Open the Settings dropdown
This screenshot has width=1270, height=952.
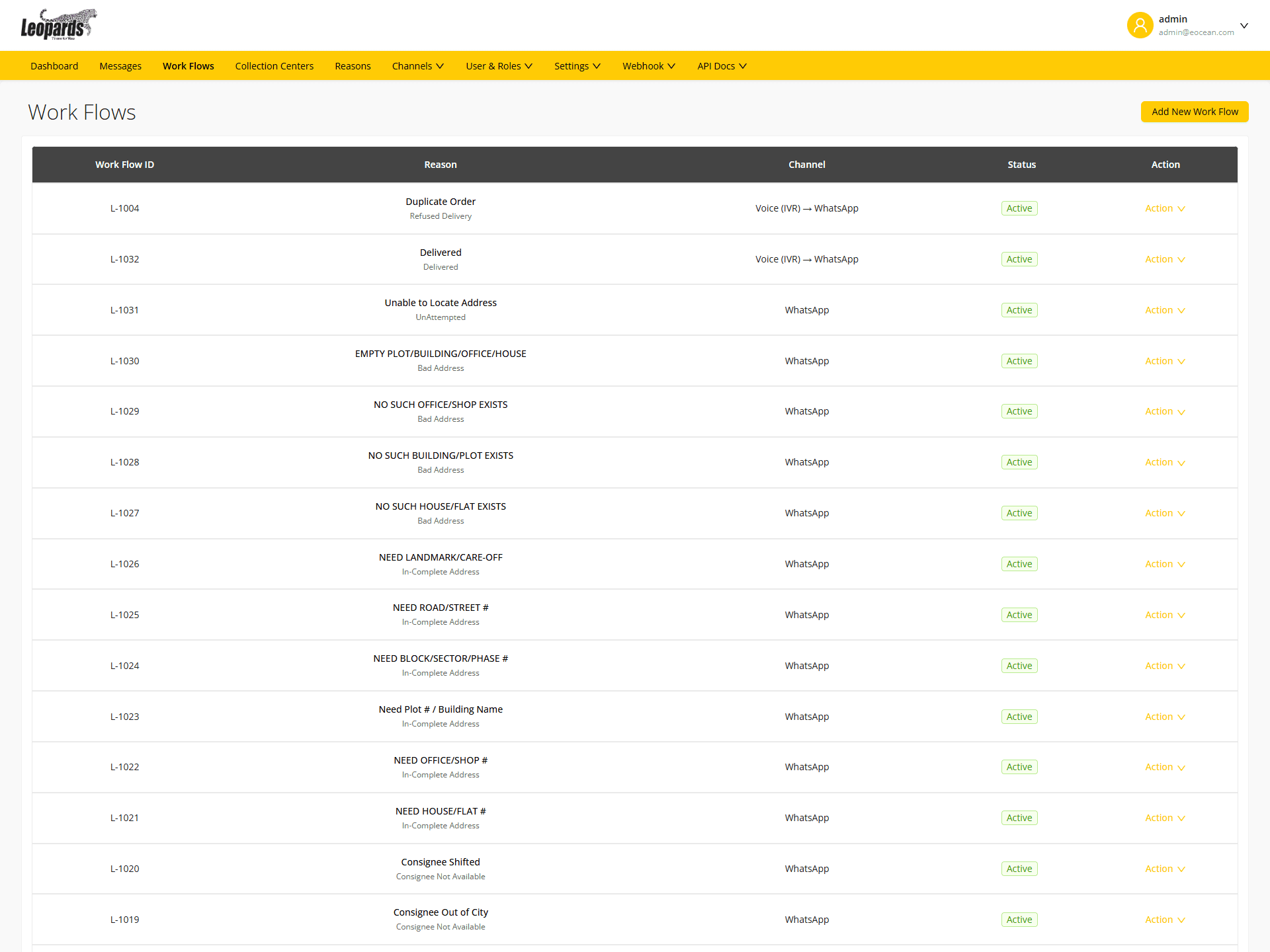point(576,65)
